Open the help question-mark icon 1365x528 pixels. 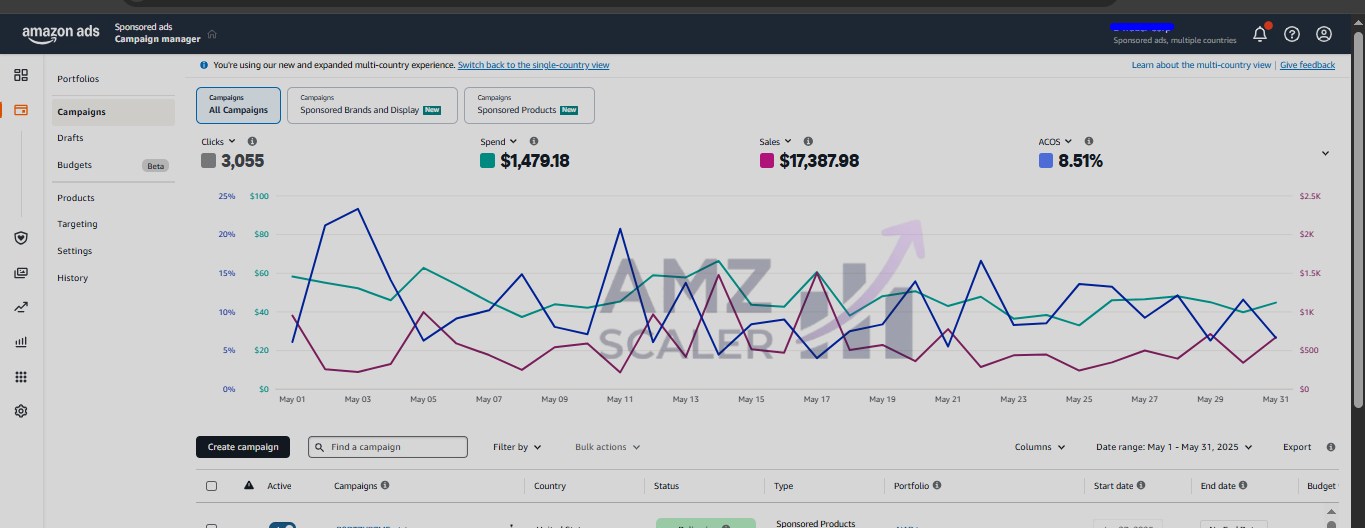coord(1292,34)
